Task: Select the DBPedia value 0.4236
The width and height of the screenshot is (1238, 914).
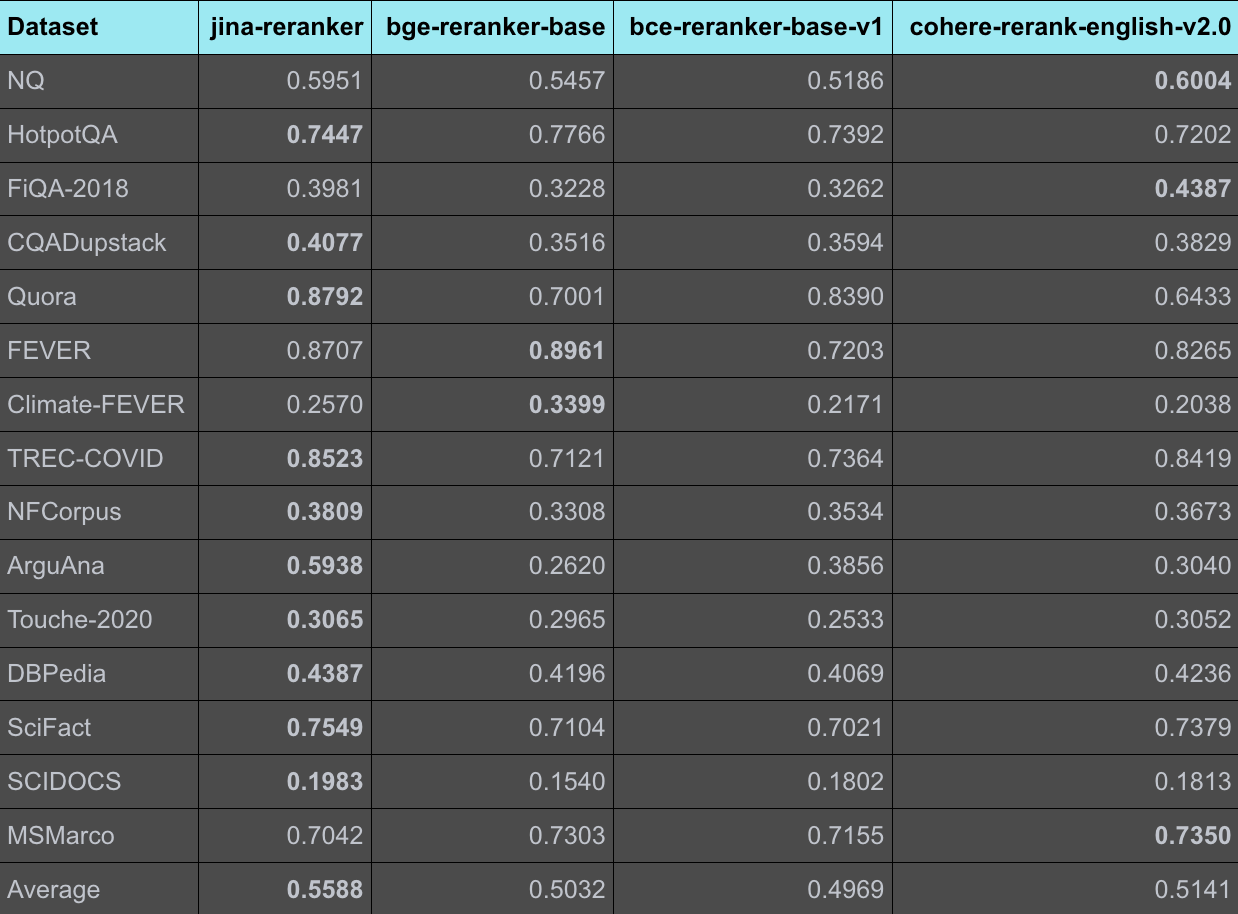Action: pyautogui.click(x=1193, y=674)
